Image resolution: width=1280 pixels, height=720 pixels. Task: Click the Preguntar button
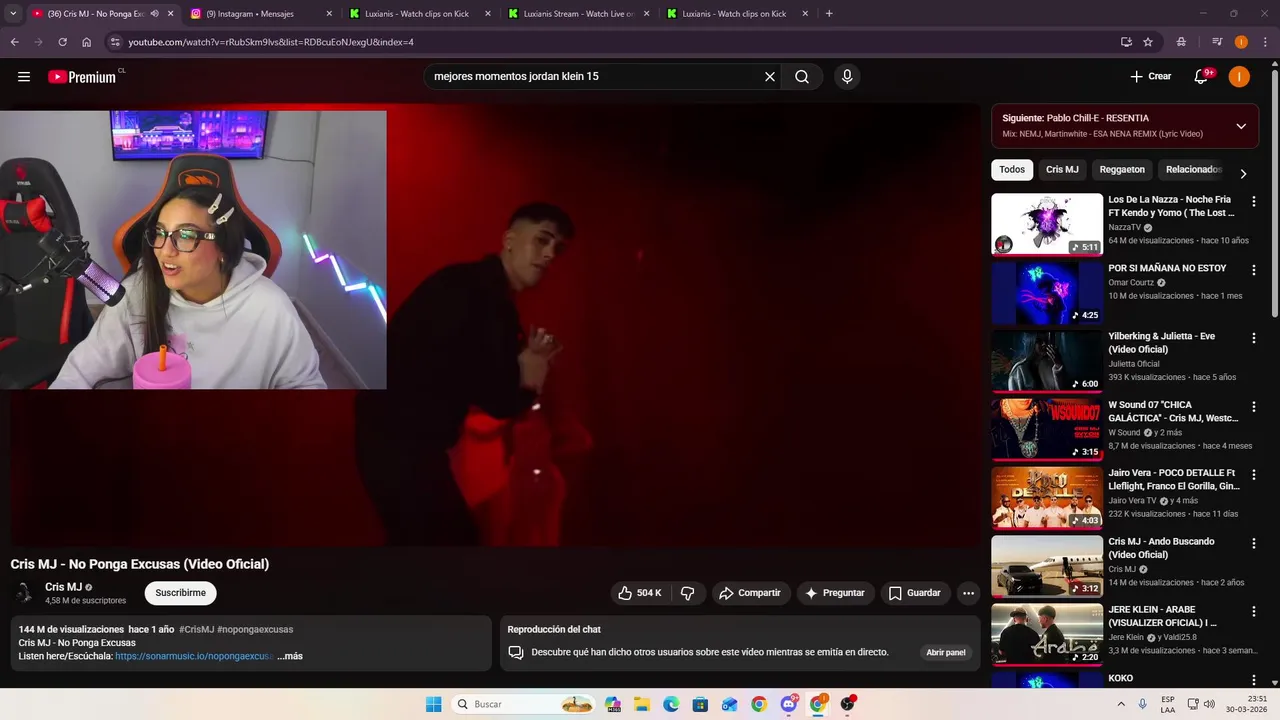coord(835,593)
